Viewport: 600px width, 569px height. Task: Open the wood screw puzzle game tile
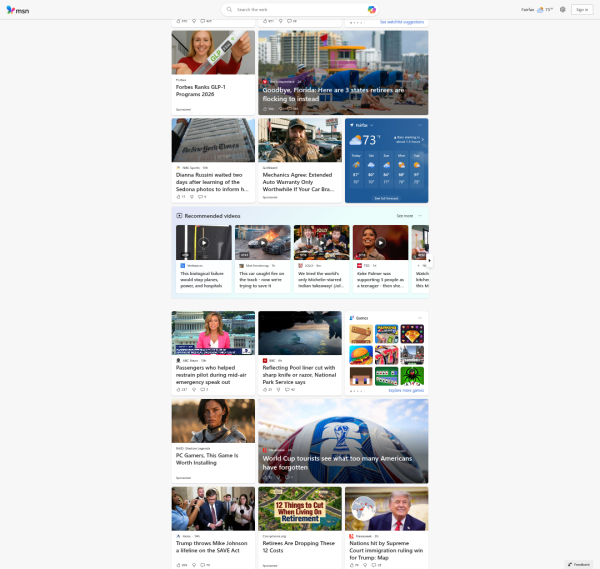pyautogui.click(x=361, y=334)
